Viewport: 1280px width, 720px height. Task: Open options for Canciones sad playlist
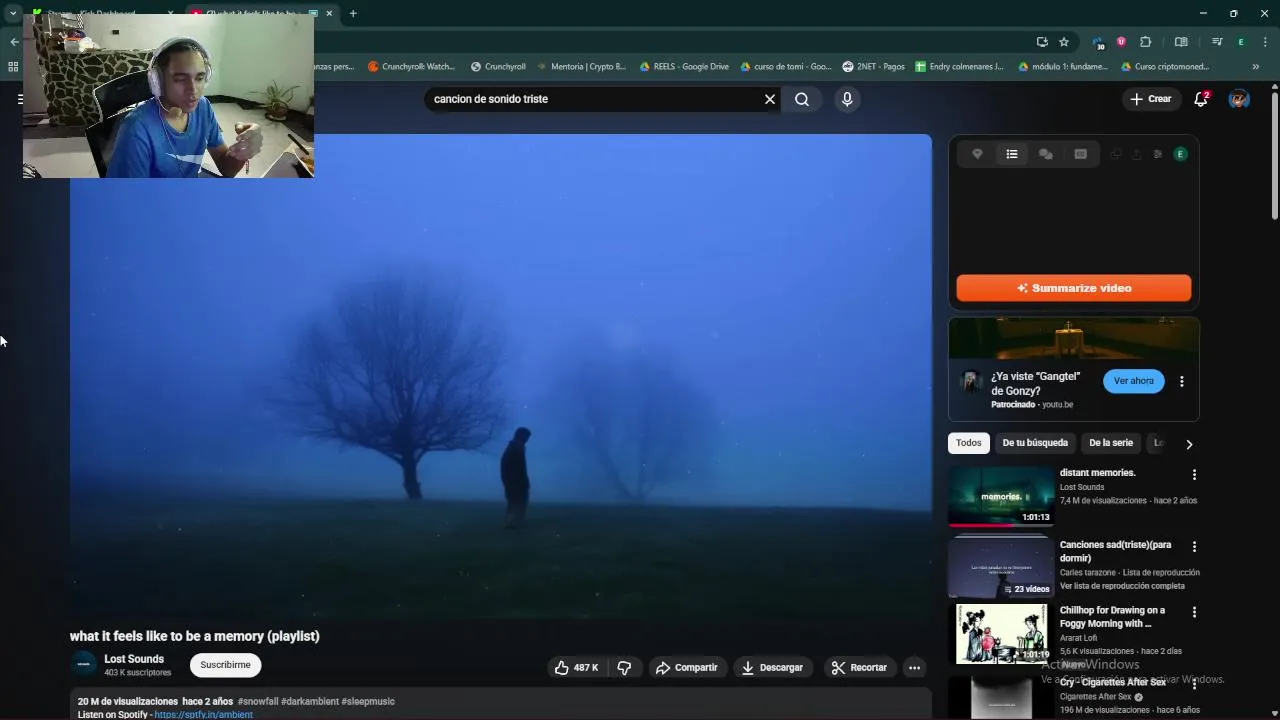coord(1194,547)
